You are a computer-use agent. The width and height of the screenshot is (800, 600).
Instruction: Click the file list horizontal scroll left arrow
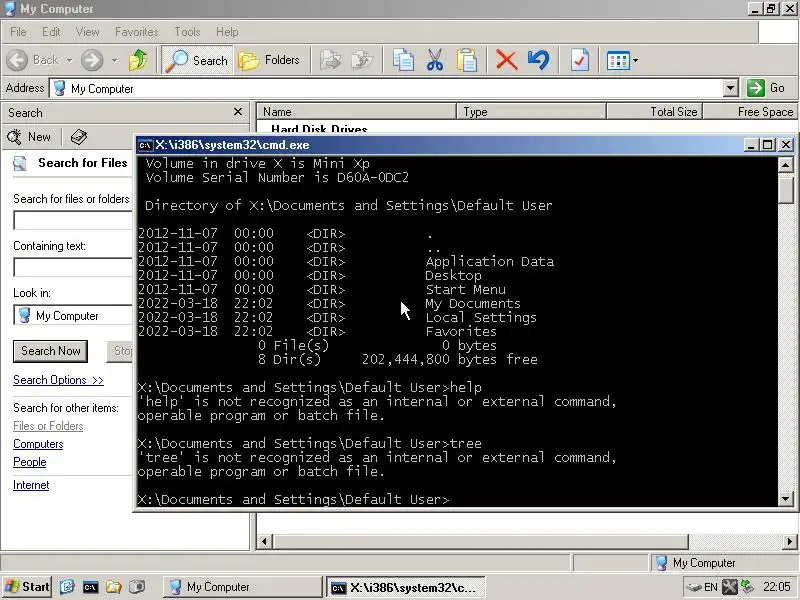pos(264,541)
